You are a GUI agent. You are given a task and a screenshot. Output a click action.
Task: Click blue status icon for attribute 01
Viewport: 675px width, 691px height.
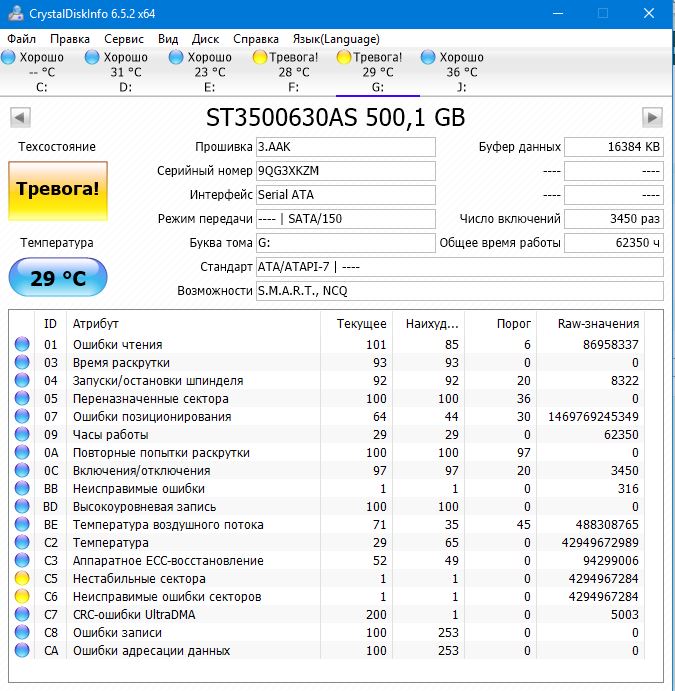pos(22,345)
